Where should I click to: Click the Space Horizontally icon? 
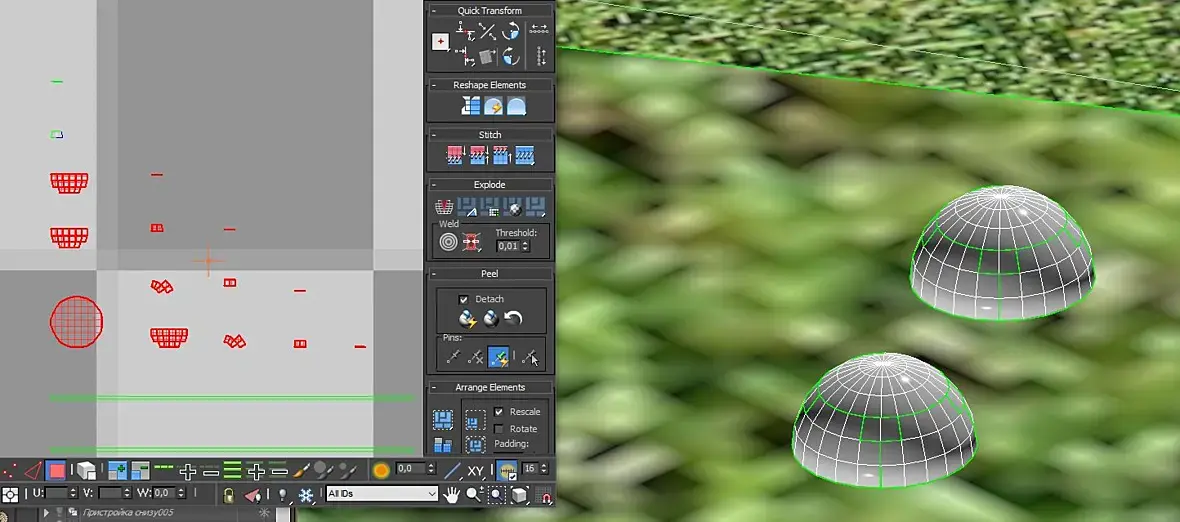[539, 29]
